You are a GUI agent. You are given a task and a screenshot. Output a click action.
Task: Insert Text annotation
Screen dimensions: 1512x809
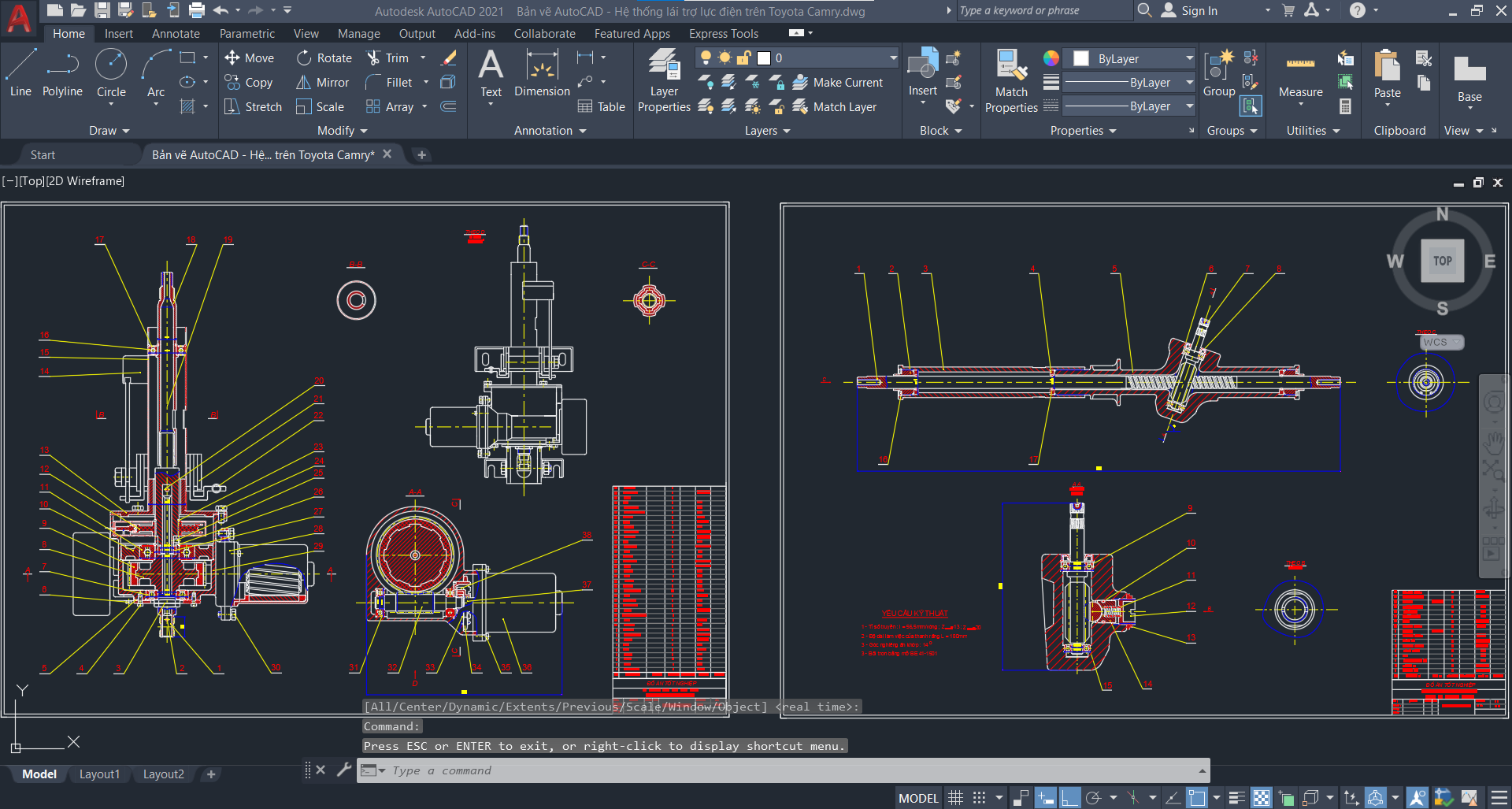pyautogui.click(x=491, y=72)
